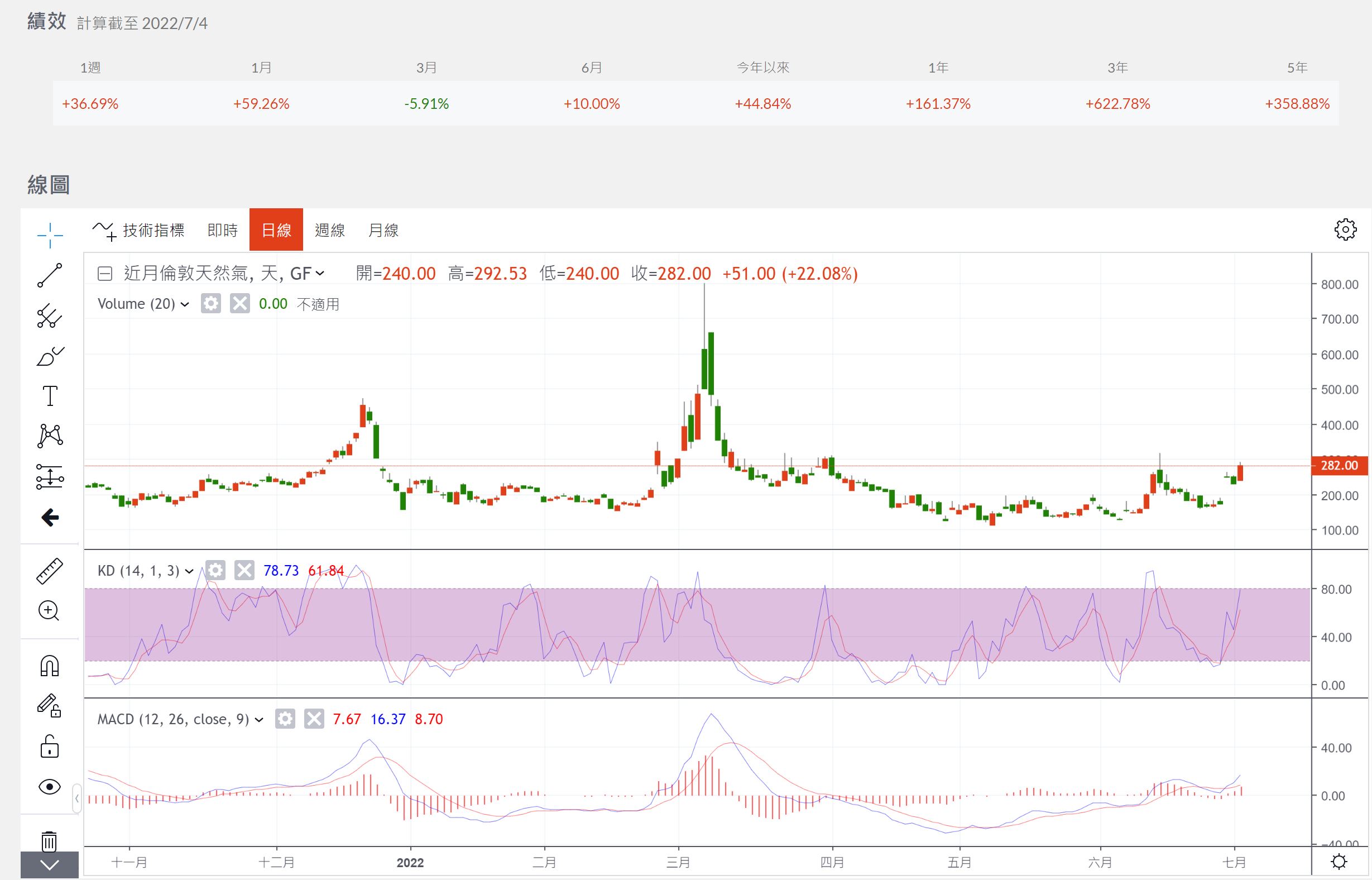Image resolution: width=1372 pixels, height=880 pixels.
Task: Activate the zoom in magnifier tool
Action: tap(50, 611)
